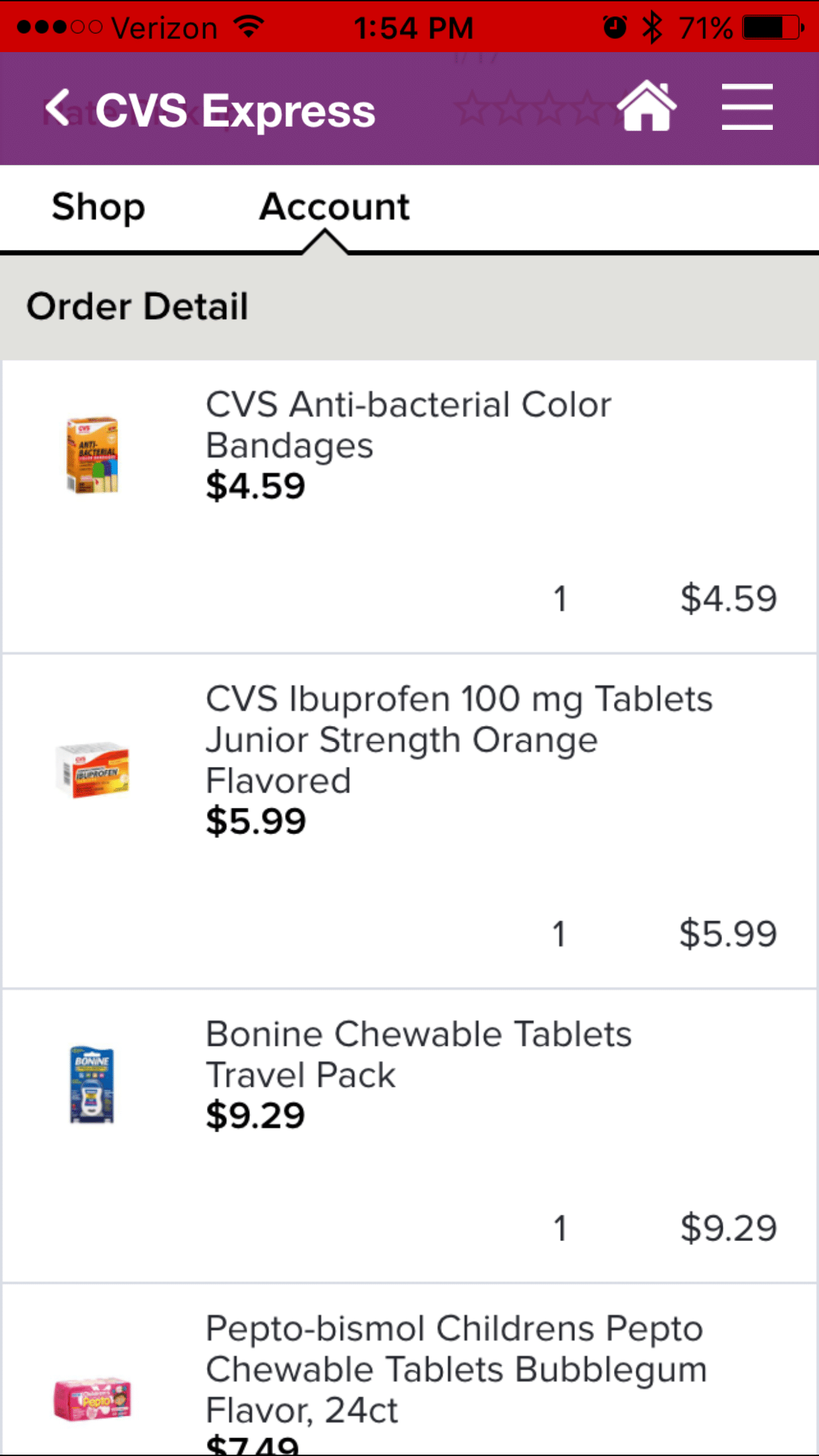Open CVS Ibuprofen 100 mg Tablets item
819x1456 pixels.
[458, 739]
